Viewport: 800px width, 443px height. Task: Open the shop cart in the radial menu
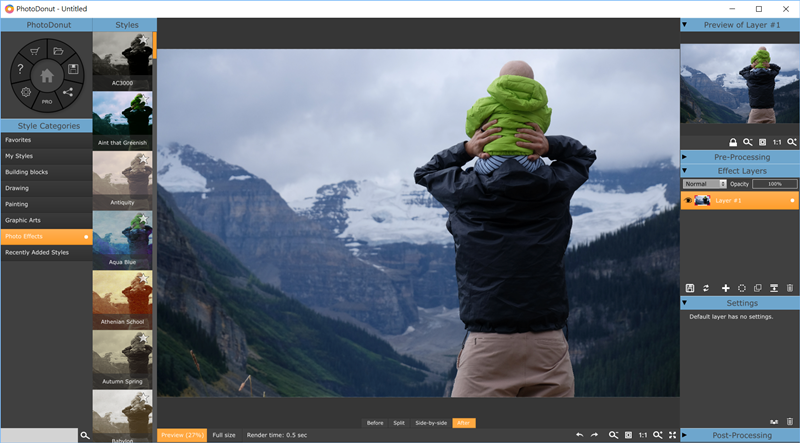click(x=35, y=51)
